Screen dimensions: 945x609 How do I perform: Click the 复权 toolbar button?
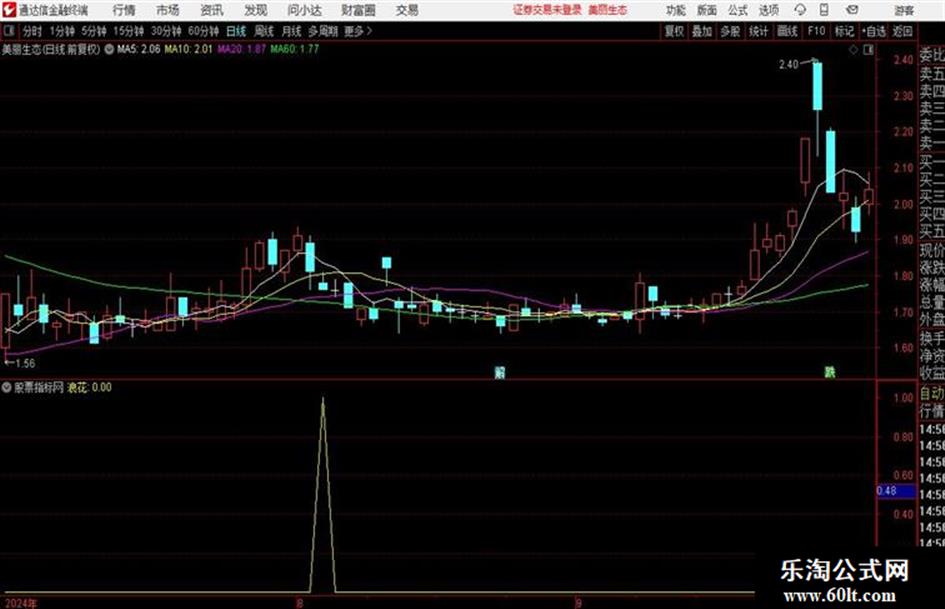[674, 31]
